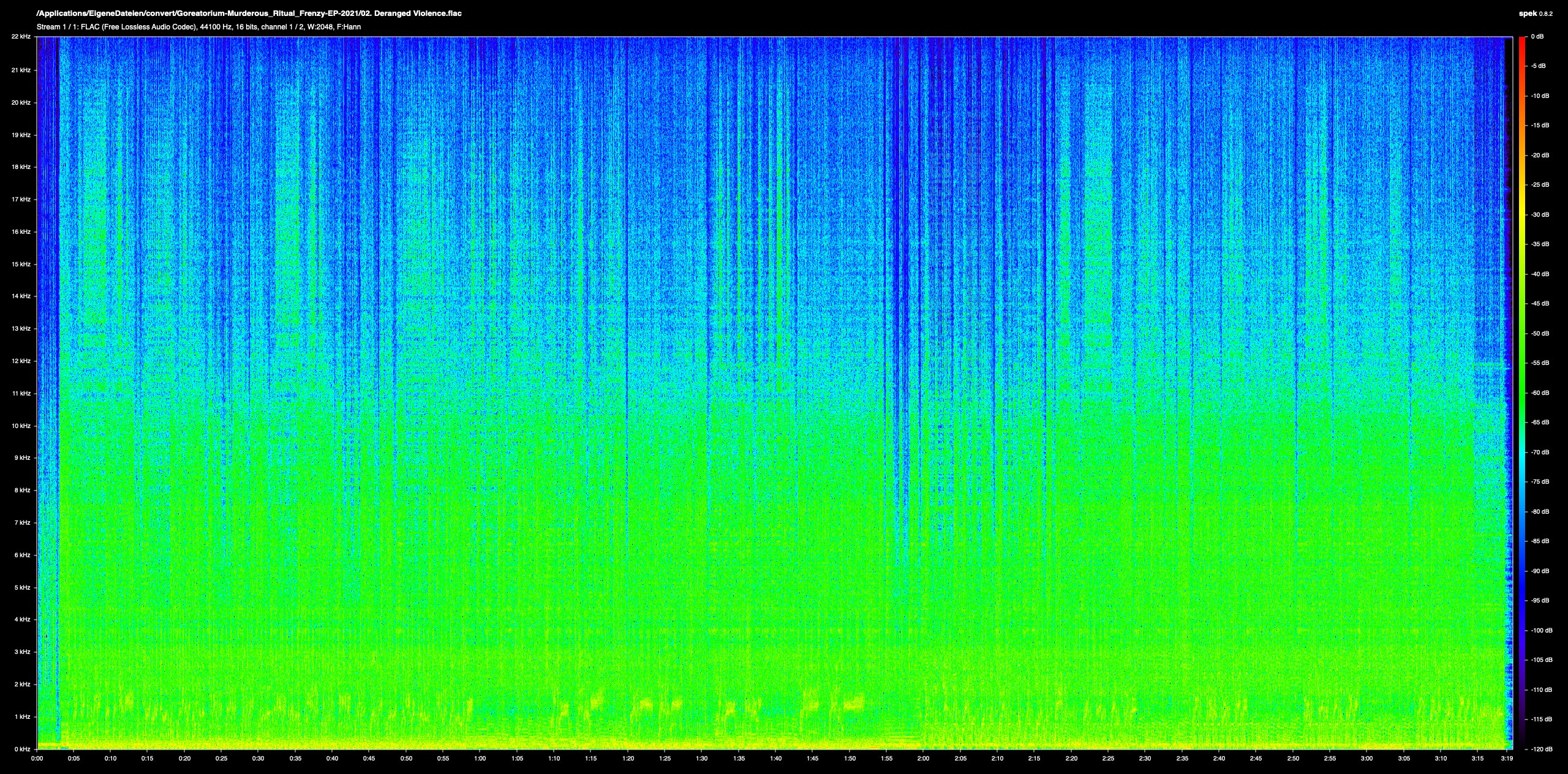Click the '1:15' time axis label
1568x774 pixels.
point(591,759)
